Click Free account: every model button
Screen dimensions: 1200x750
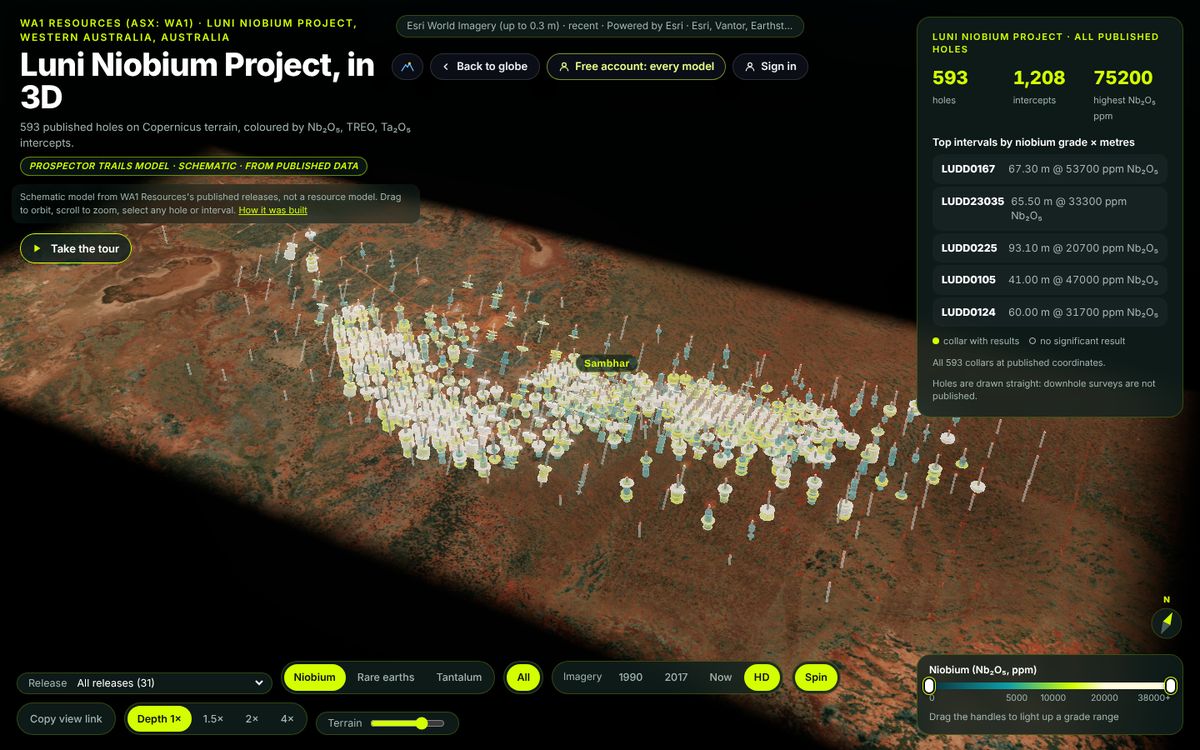(x=636, y=67)
